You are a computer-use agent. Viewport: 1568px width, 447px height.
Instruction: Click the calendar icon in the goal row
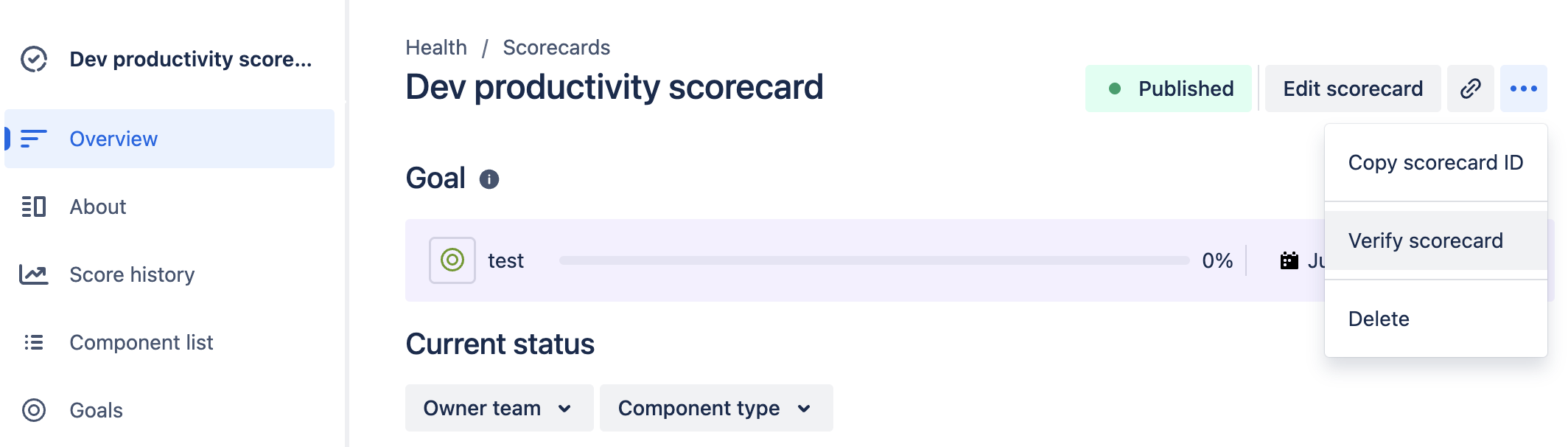click(1288, 260)
